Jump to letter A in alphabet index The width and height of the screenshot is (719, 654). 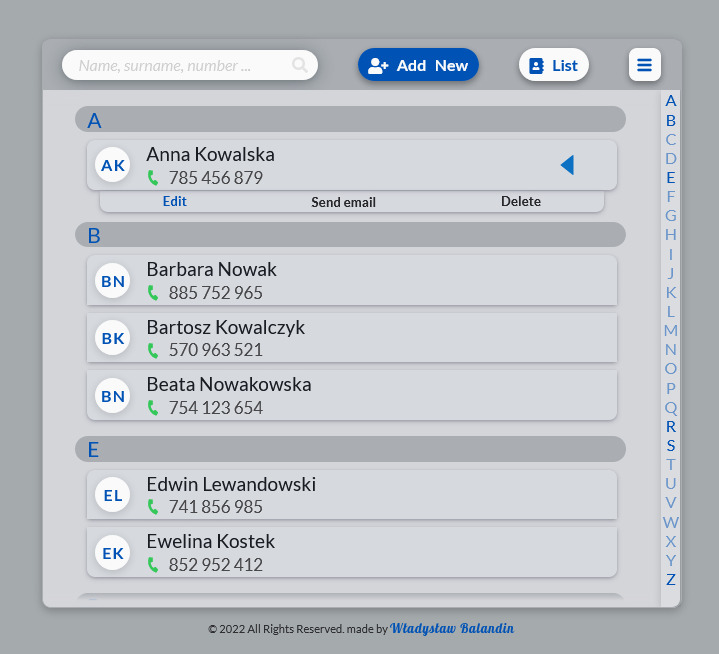coord(671,100)
